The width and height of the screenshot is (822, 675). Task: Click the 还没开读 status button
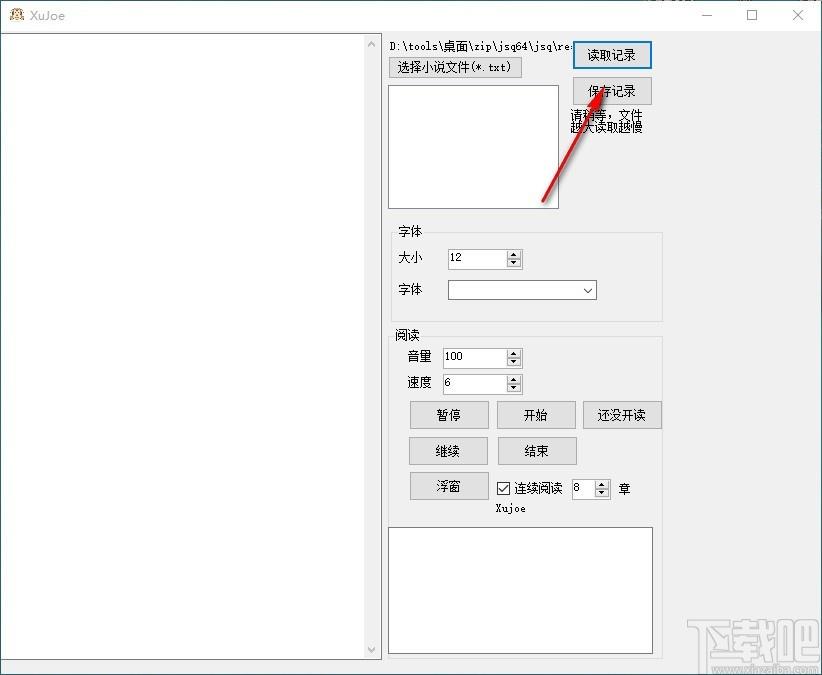coord(622,415)
